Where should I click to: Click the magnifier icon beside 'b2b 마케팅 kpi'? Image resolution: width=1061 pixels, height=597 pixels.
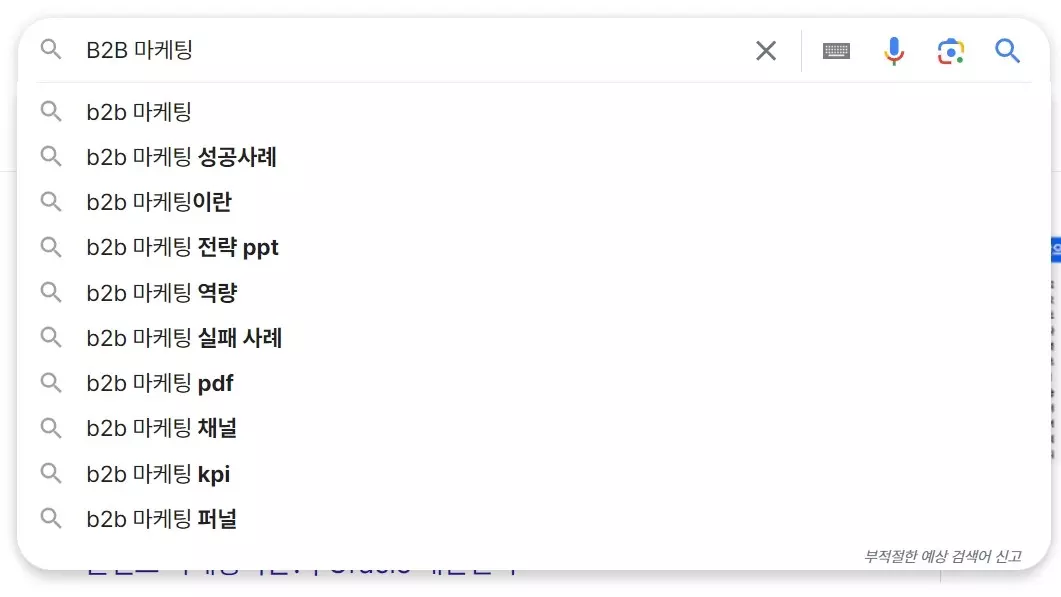(x=51, y=473)
